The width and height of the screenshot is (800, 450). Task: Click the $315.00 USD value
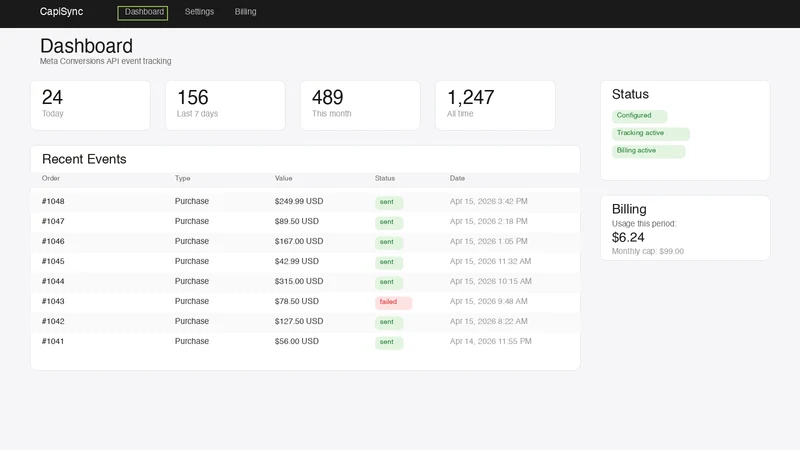tap(299, 281)
